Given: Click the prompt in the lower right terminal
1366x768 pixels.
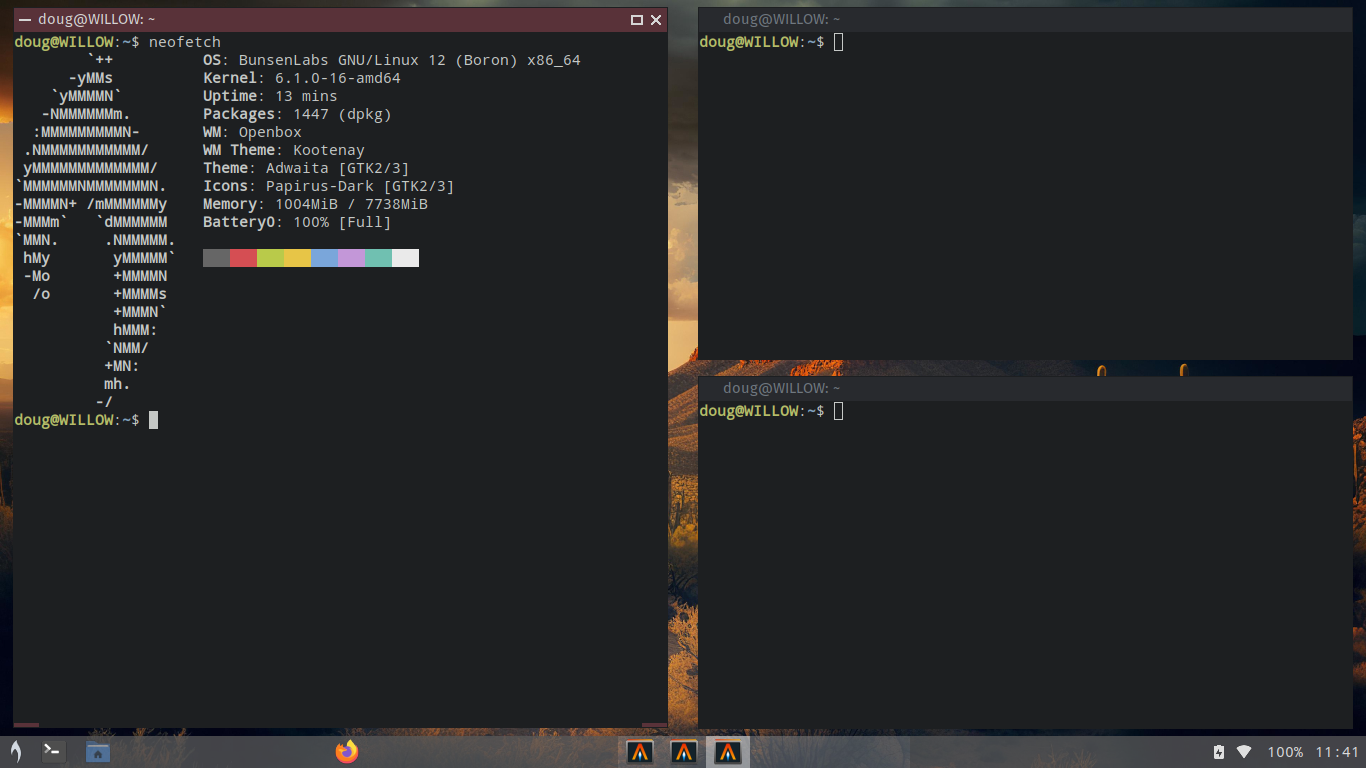Looking at the screenshot, I should pyautogui.click(x=762, y=411).
